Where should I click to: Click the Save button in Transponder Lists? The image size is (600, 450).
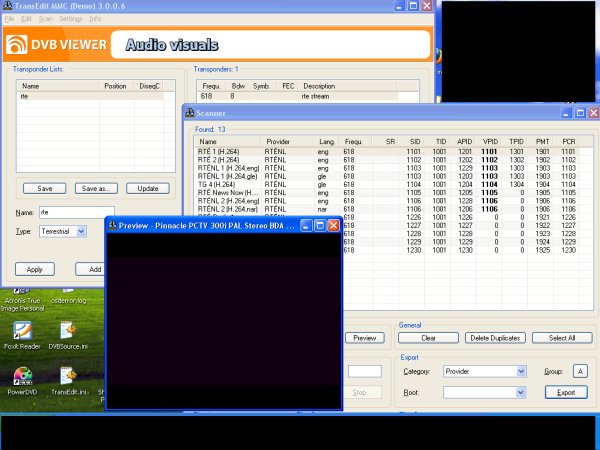pos(44,188)
